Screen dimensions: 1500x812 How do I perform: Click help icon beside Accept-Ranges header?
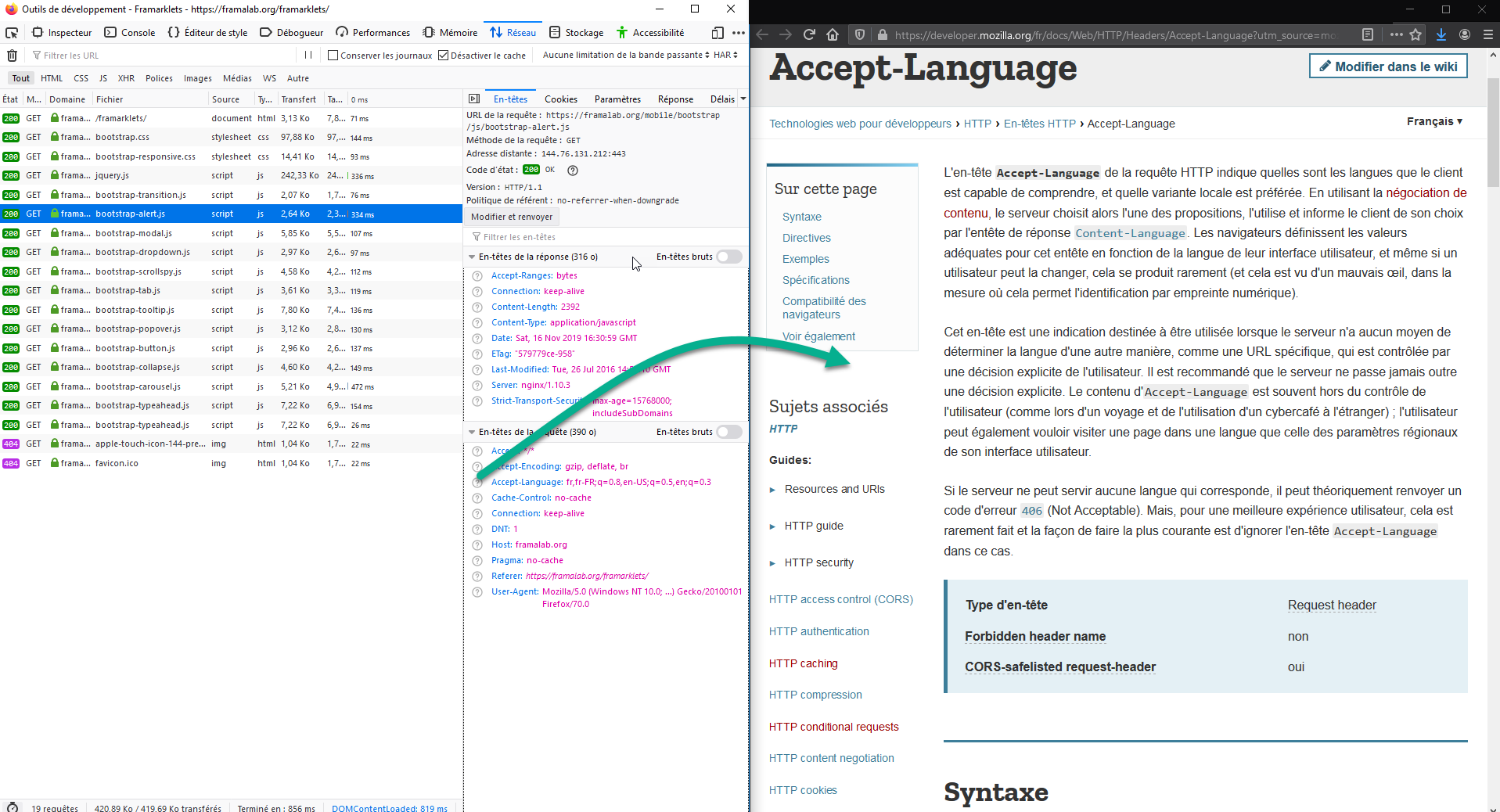(x=477, y=275)
